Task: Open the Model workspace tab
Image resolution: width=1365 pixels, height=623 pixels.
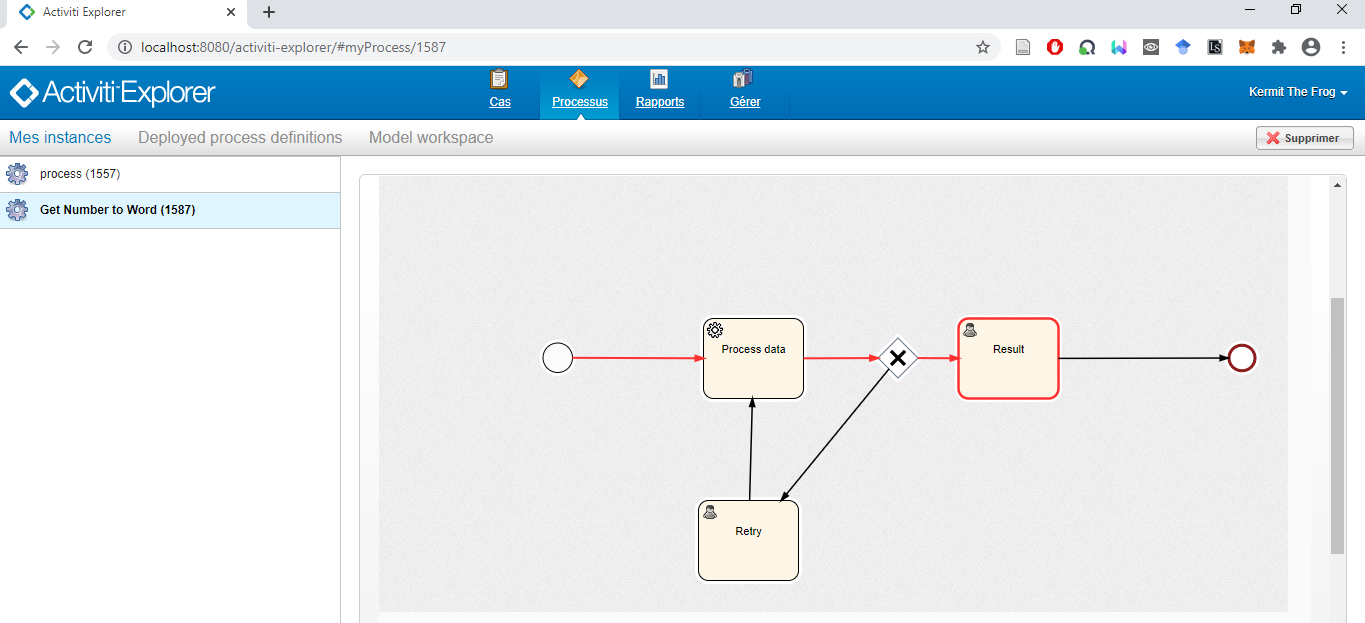Action: click(431, 138)
